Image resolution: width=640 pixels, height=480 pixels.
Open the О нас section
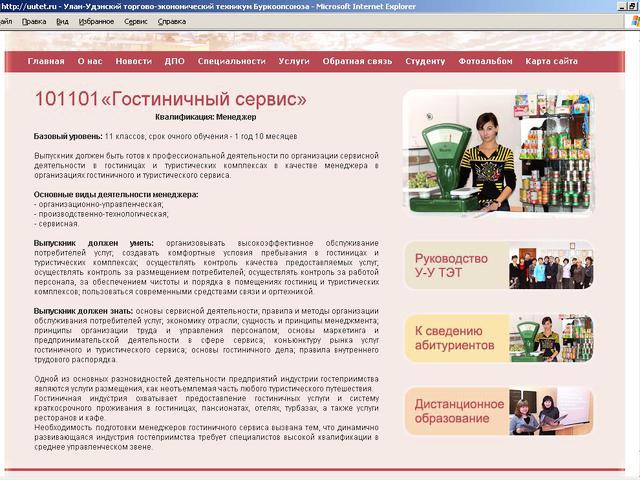pyautogui.click(x=90, y=61)
